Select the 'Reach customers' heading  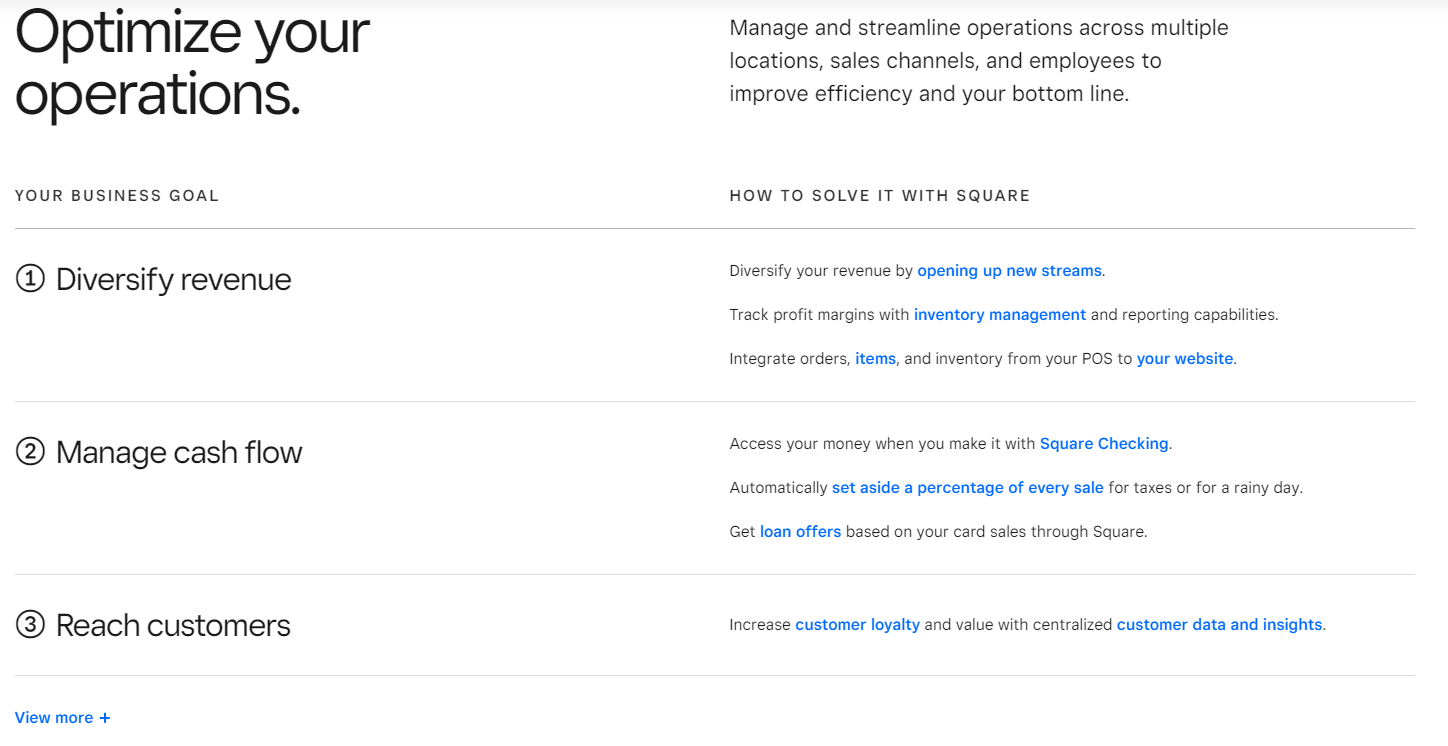coord(173,626)
